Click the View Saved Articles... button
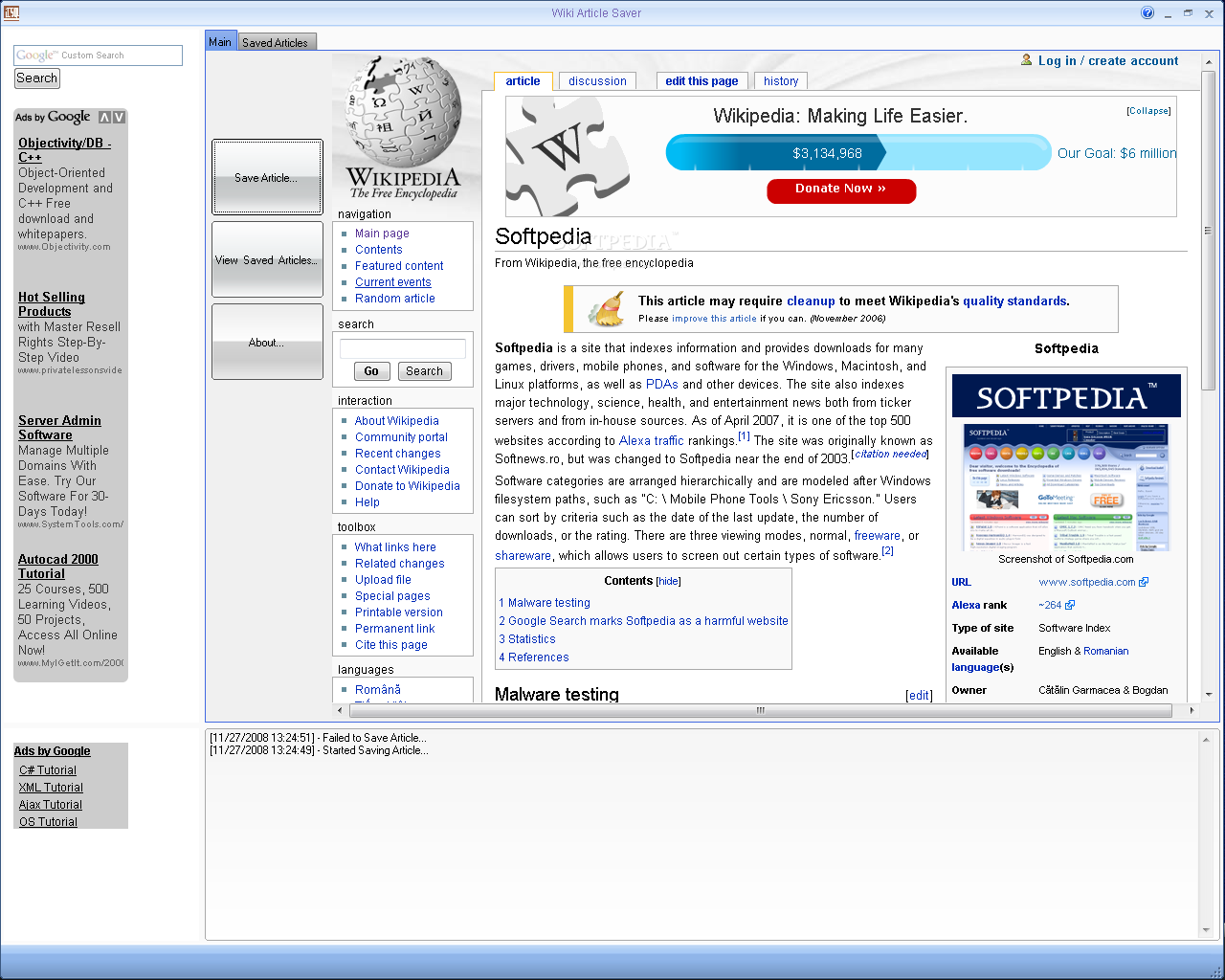 (x=267, y=259)
